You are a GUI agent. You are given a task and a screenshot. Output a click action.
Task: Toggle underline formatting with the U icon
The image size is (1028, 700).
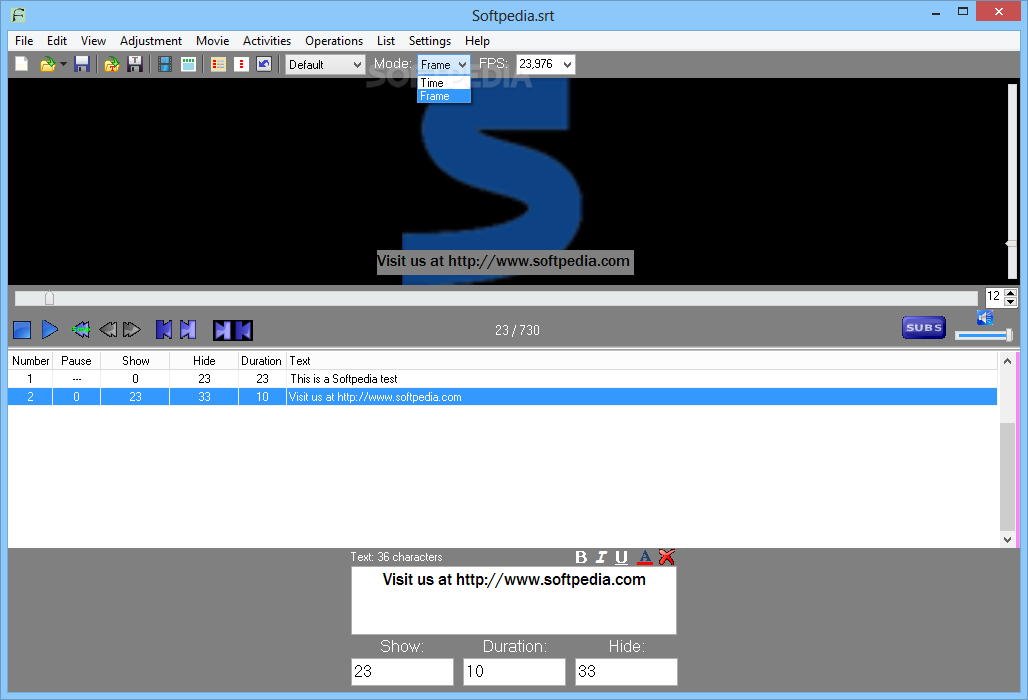[622, 557]
